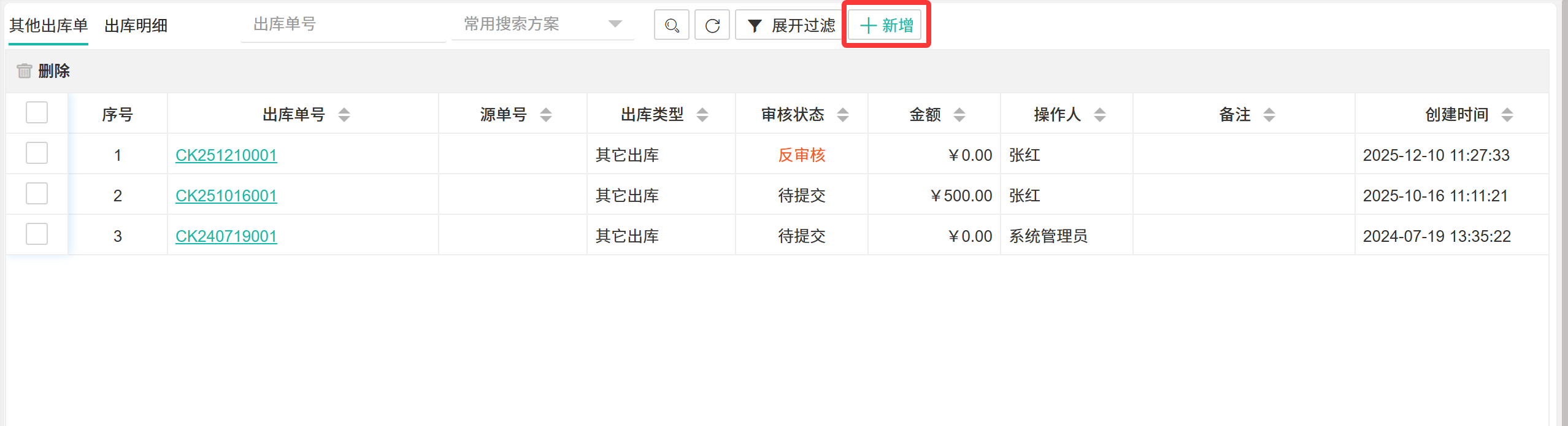1568x426 pixels.
Task: Click the funnel filter icon
Action: click(755, 26)
